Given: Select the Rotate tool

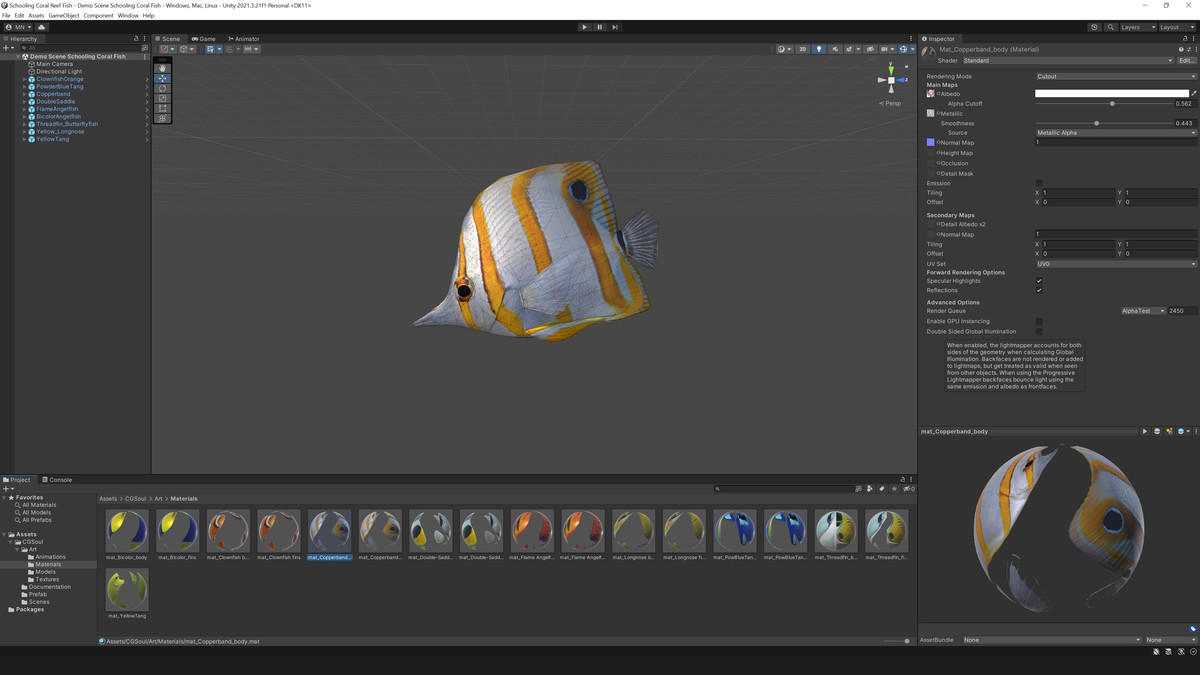Looking at the screenshot, I should tap(162, 88).
